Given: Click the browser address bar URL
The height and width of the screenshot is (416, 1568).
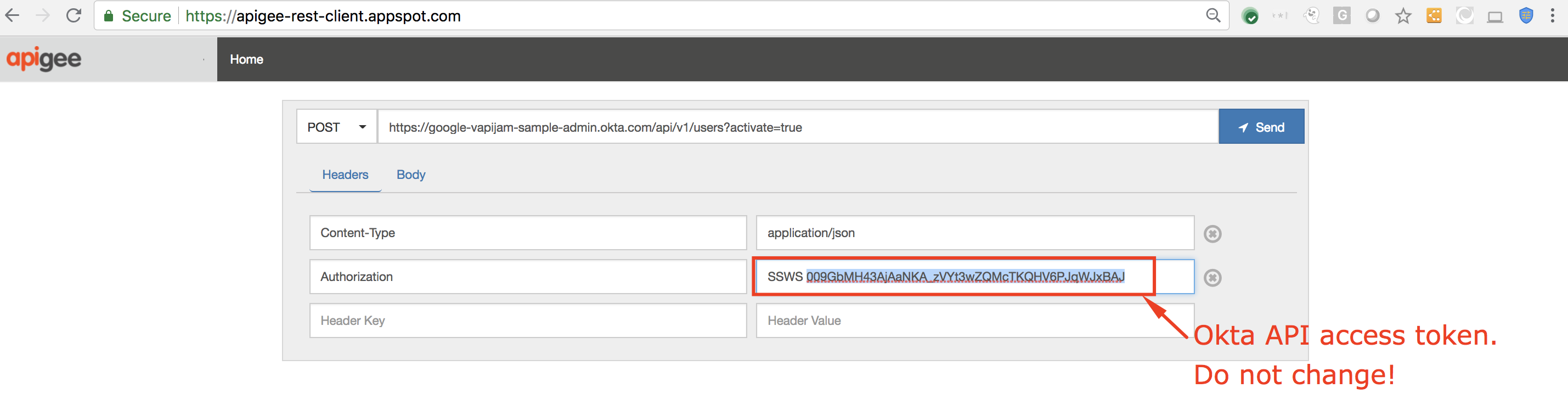Looking at the screenshot, I should [x=323, y=16].
